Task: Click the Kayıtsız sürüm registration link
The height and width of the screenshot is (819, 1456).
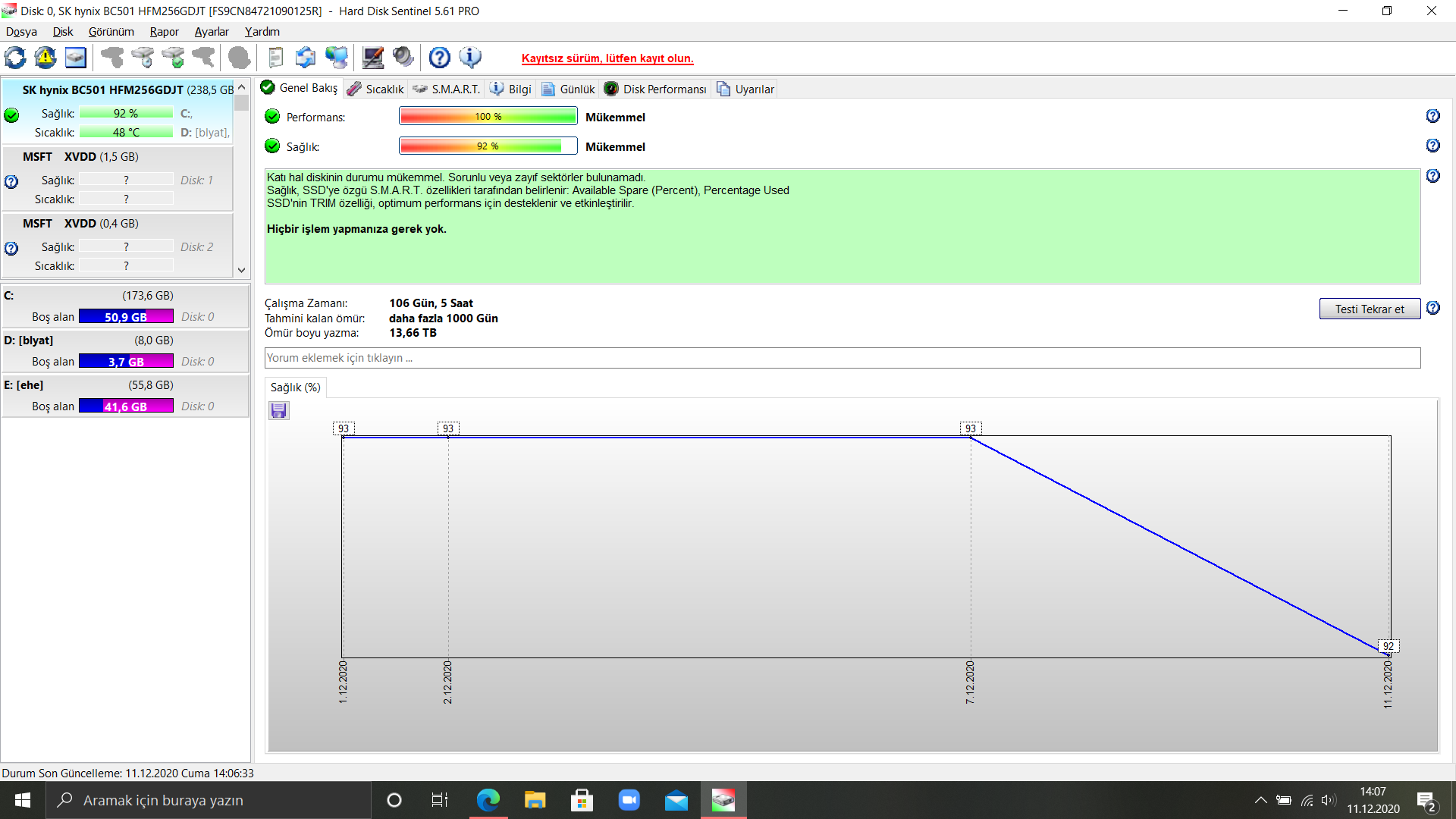Action: [x=607, y=58]
